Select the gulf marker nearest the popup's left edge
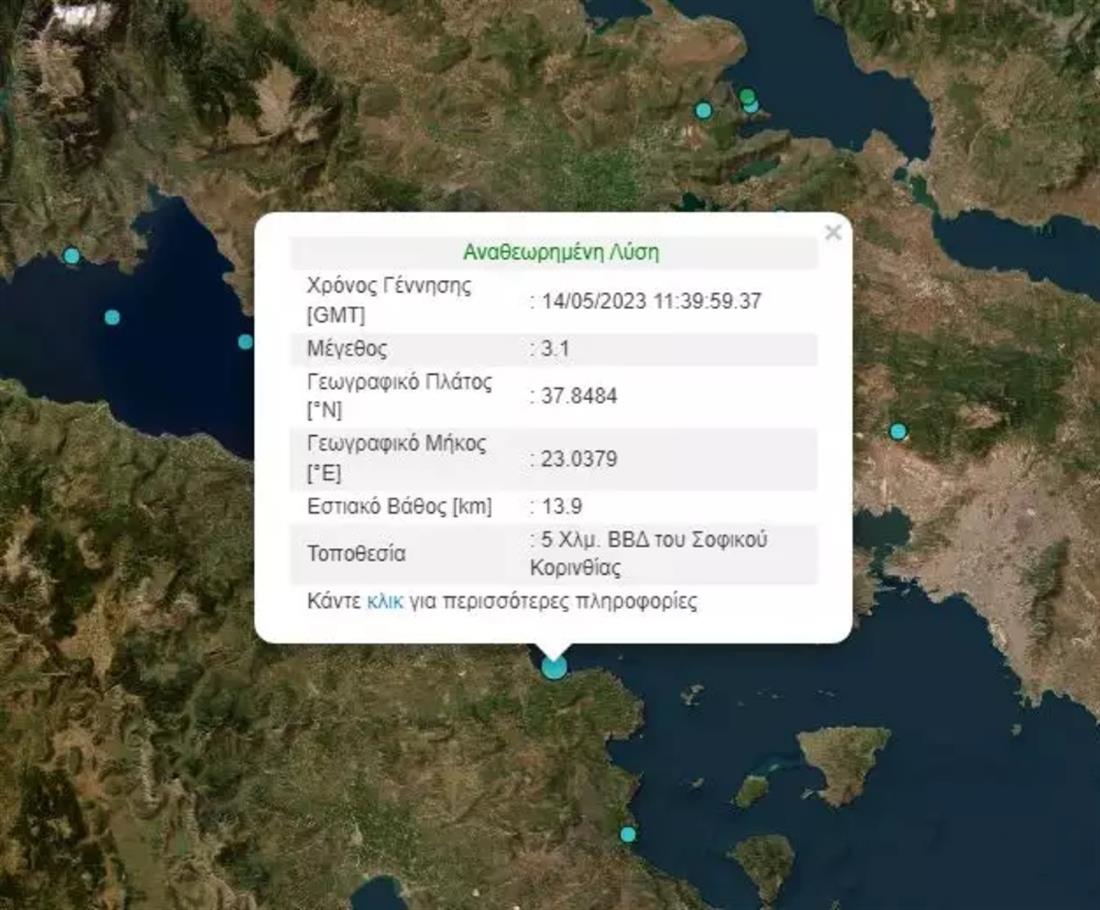The height and width of the screenshot is (910, 1100). (x=245, y=342)
